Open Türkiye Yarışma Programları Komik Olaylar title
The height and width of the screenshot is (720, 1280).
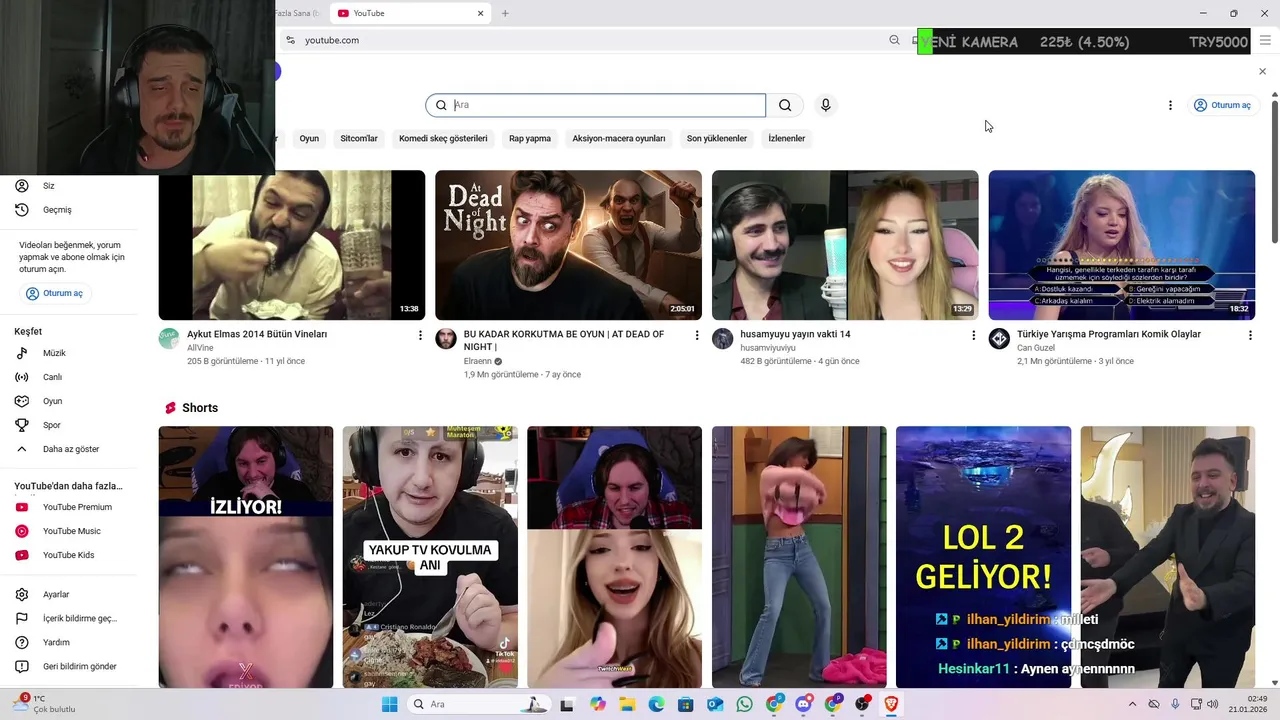pyautogui.click(x=1109, y=334)
